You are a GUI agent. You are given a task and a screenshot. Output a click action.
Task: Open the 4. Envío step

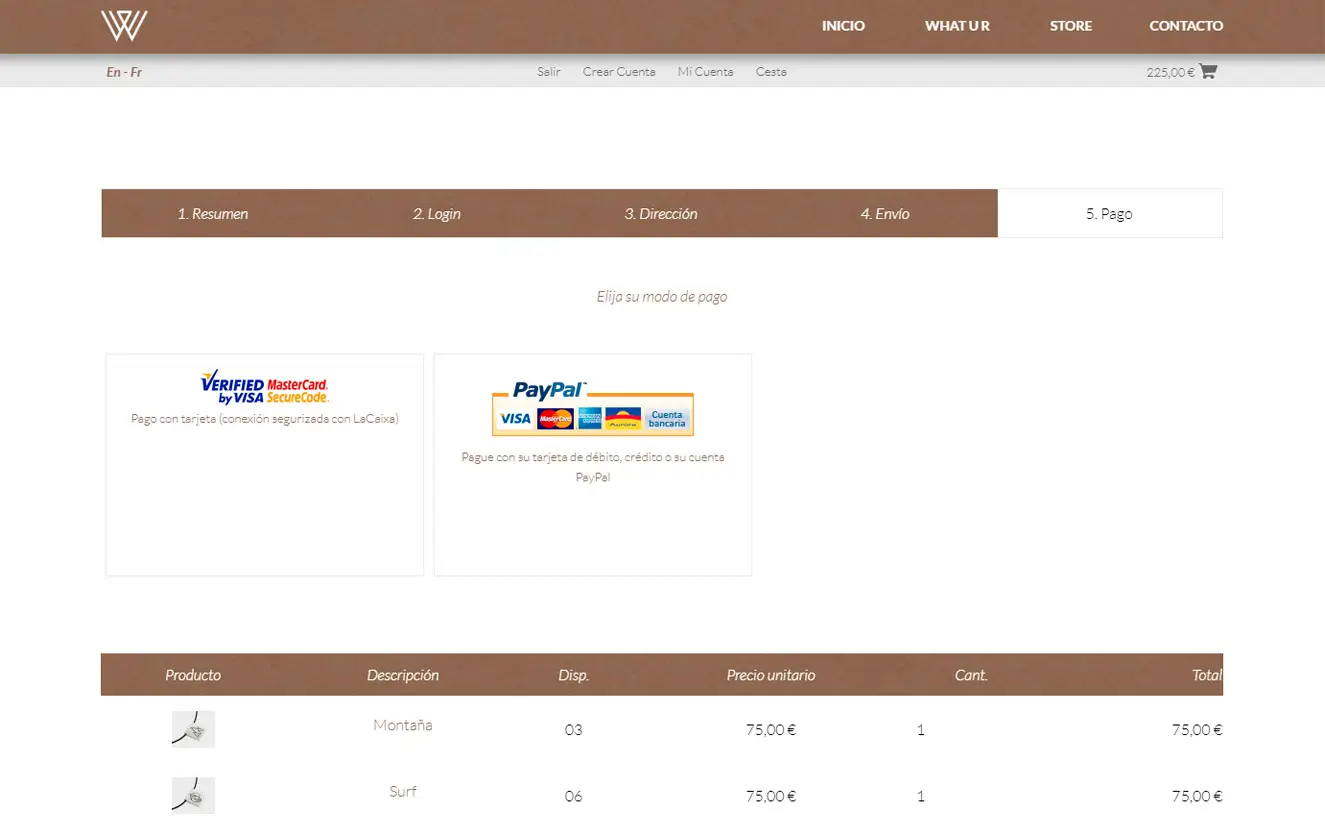(x=885, y=214)
